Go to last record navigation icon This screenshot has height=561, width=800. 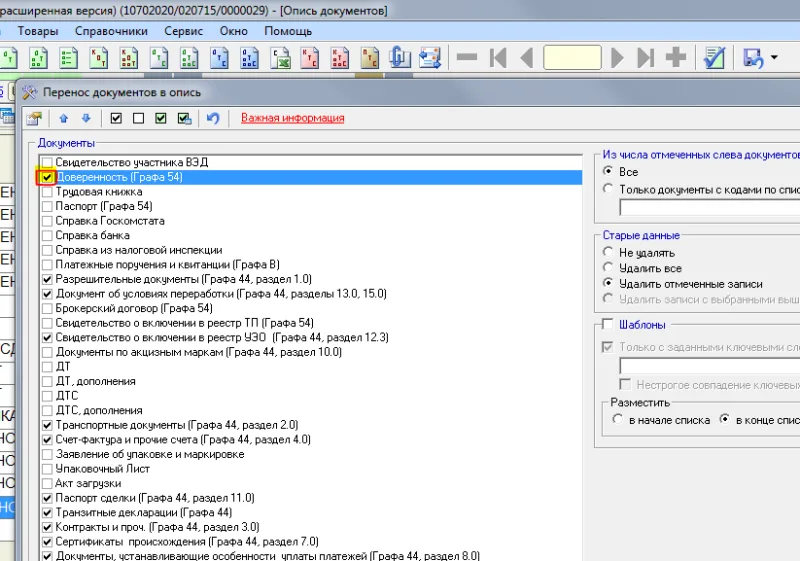[x=645, y=57]
